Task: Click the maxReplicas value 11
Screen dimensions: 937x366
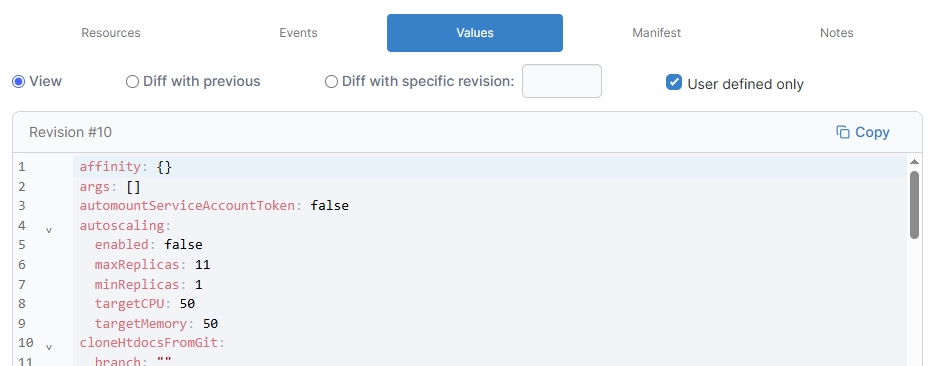Action: coord(203,264)
